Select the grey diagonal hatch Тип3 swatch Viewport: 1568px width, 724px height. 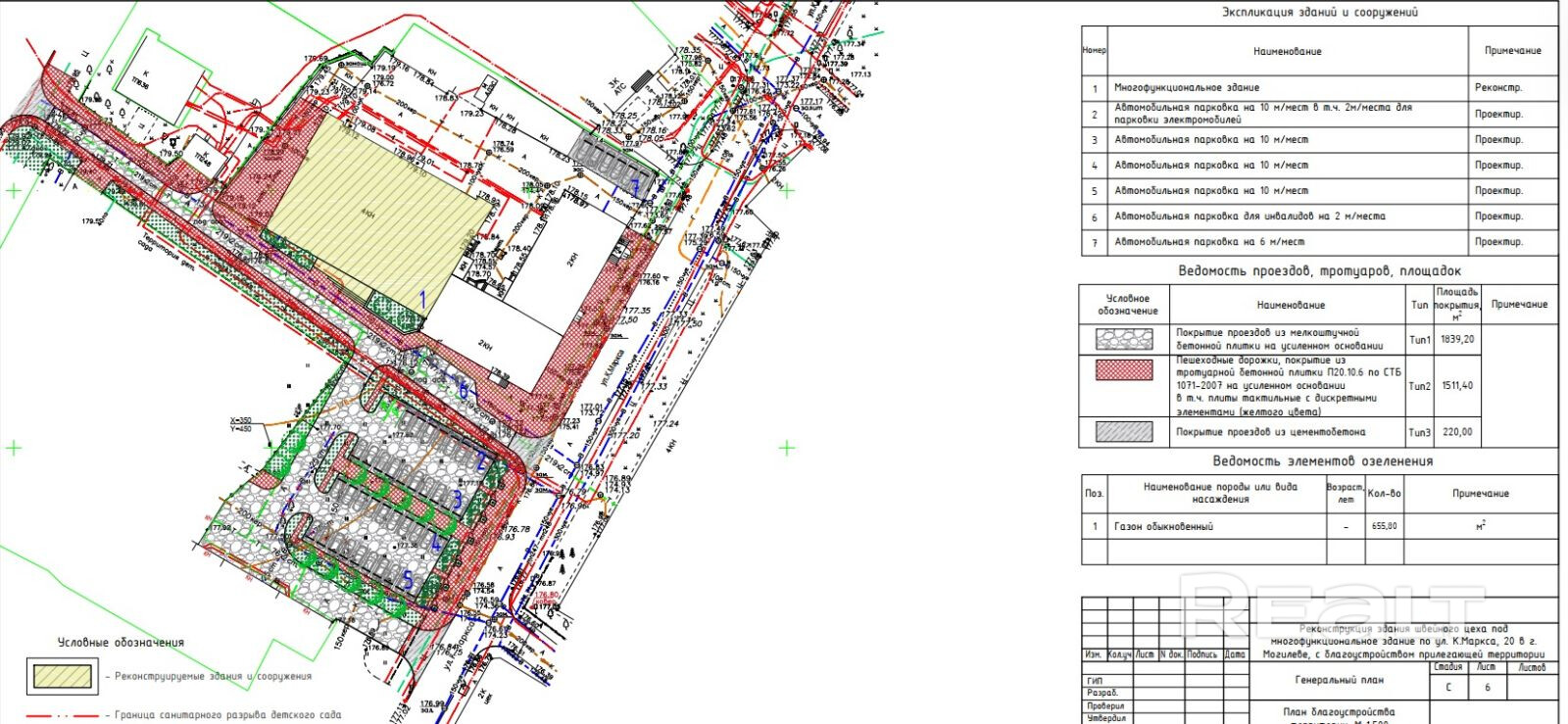click(1123, 431)
